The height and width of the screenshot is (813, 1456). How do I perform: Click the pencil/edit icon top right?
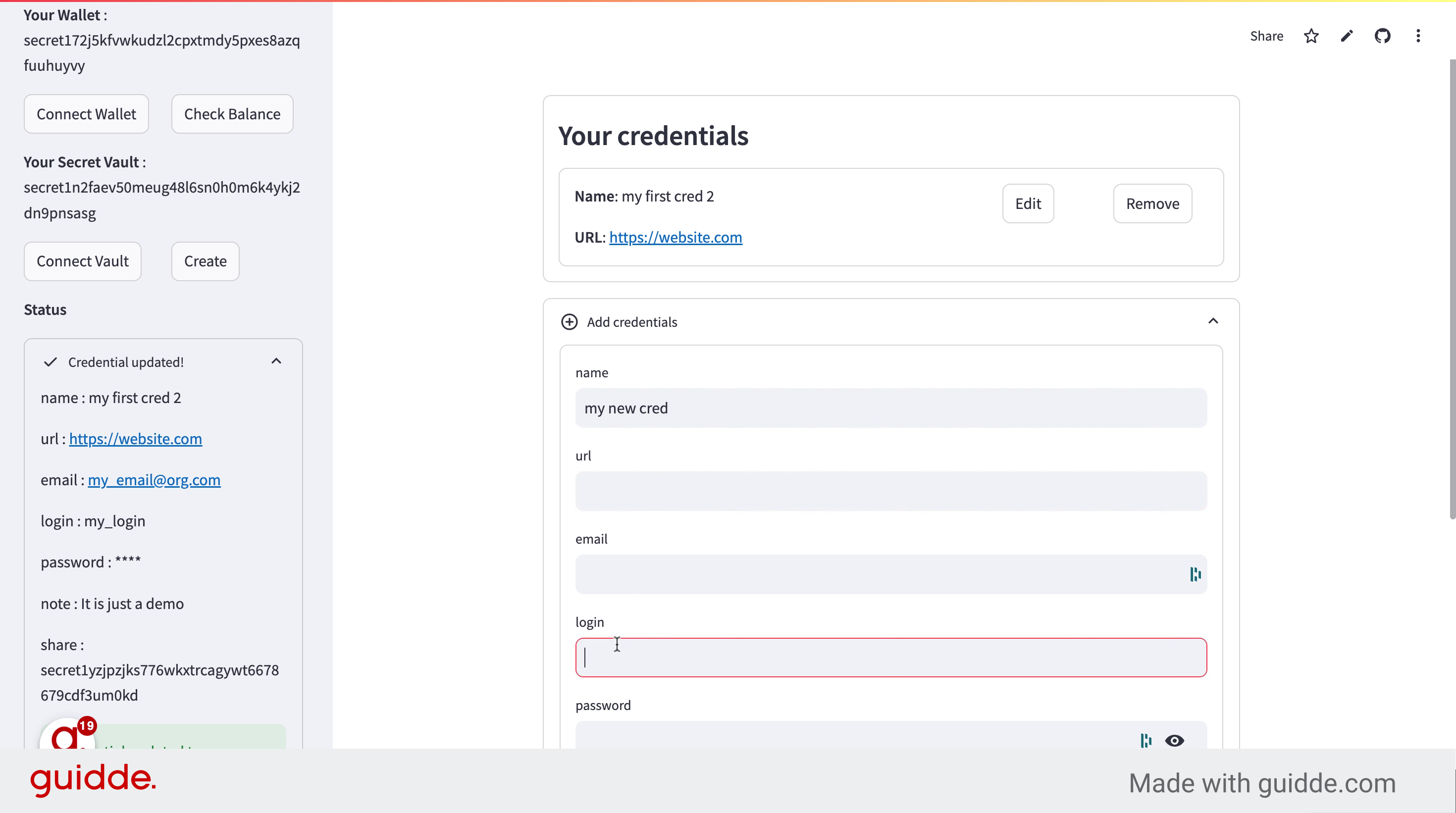pyautogui.click(x=1346, y=36)
